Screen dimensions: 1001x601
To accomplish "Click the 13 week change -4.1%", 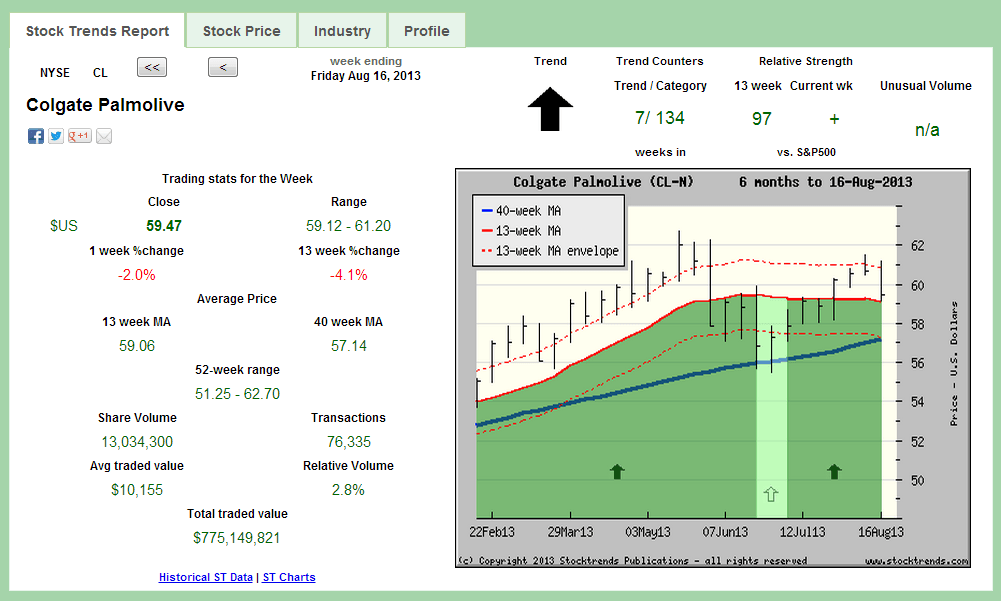I will (x=349, y=275).
